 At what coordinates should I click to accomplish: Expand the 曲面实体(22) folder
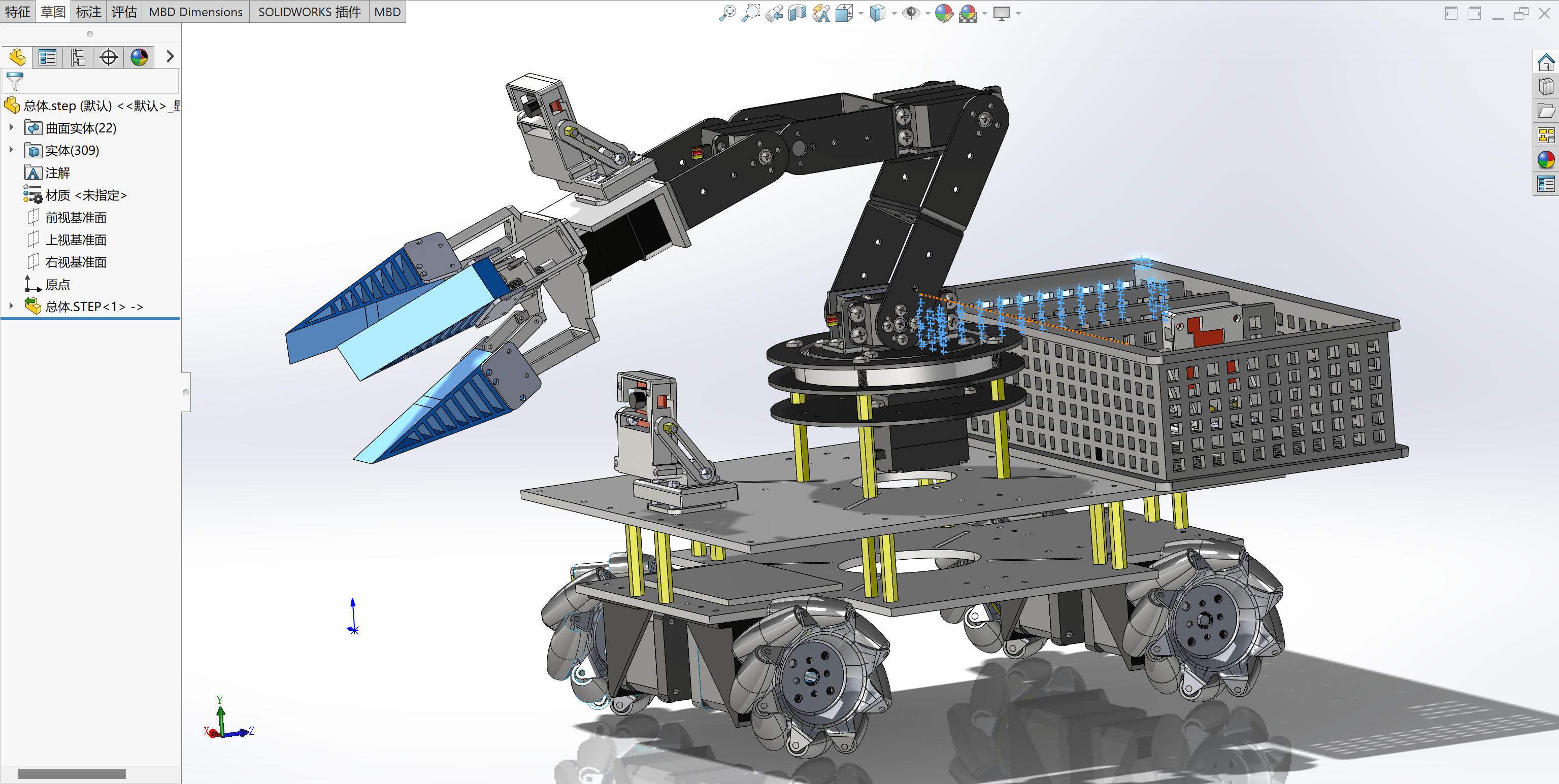11,128
